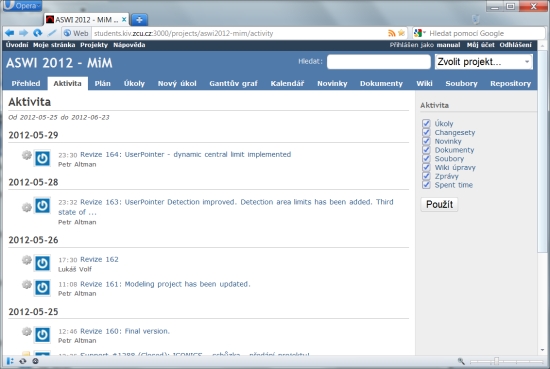Go forward with the browser forward arrow
Screen dimensions: 550x369
tap(24, 33)
